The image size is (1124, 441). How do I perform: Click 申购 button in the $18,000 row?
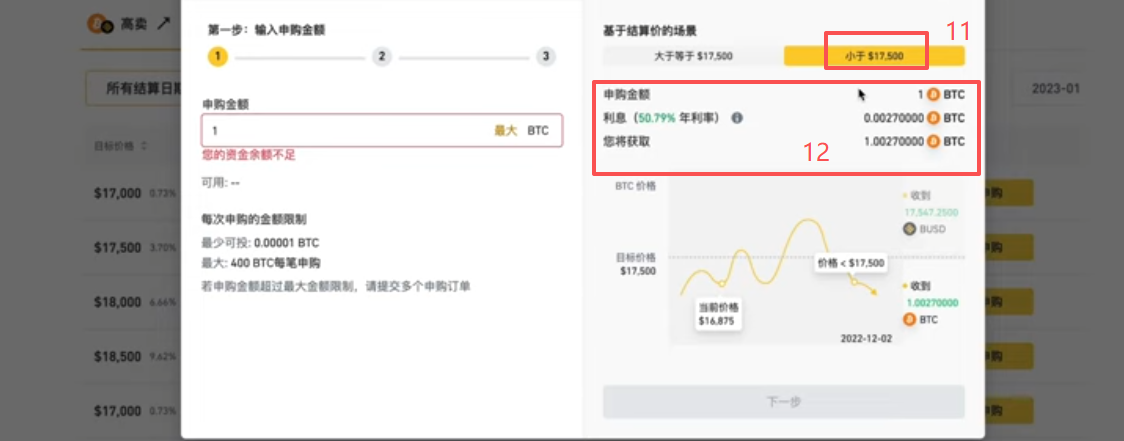(x=1009, y=302)
